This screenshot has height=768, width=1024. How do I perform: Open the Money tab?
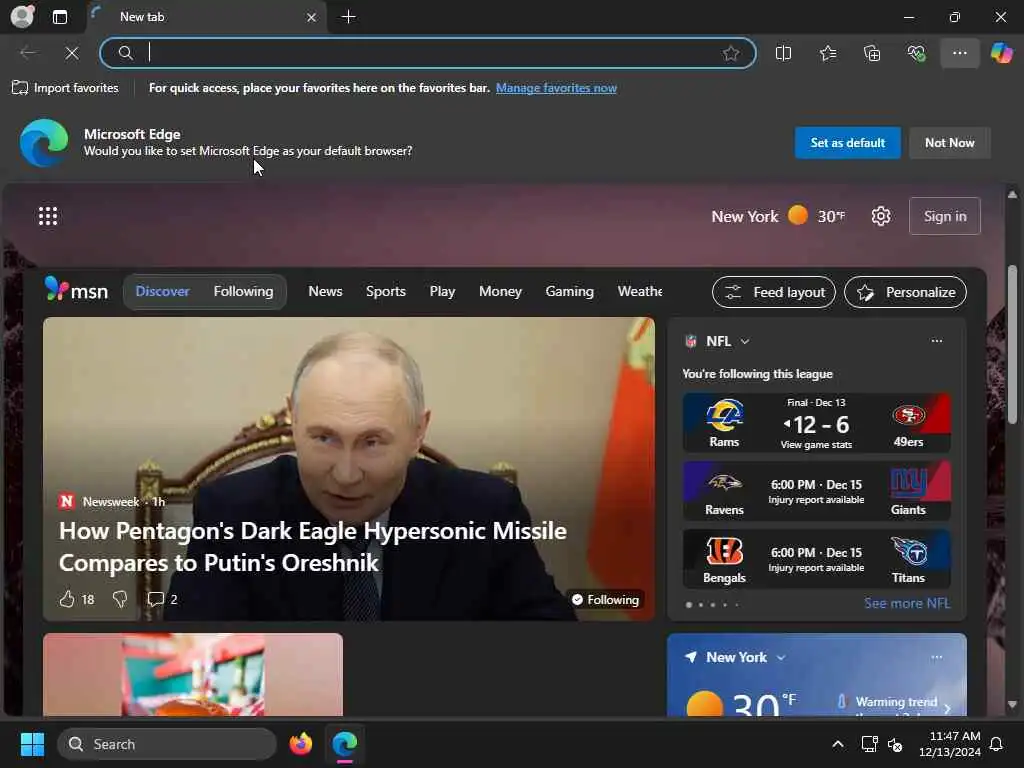[500, 291]
